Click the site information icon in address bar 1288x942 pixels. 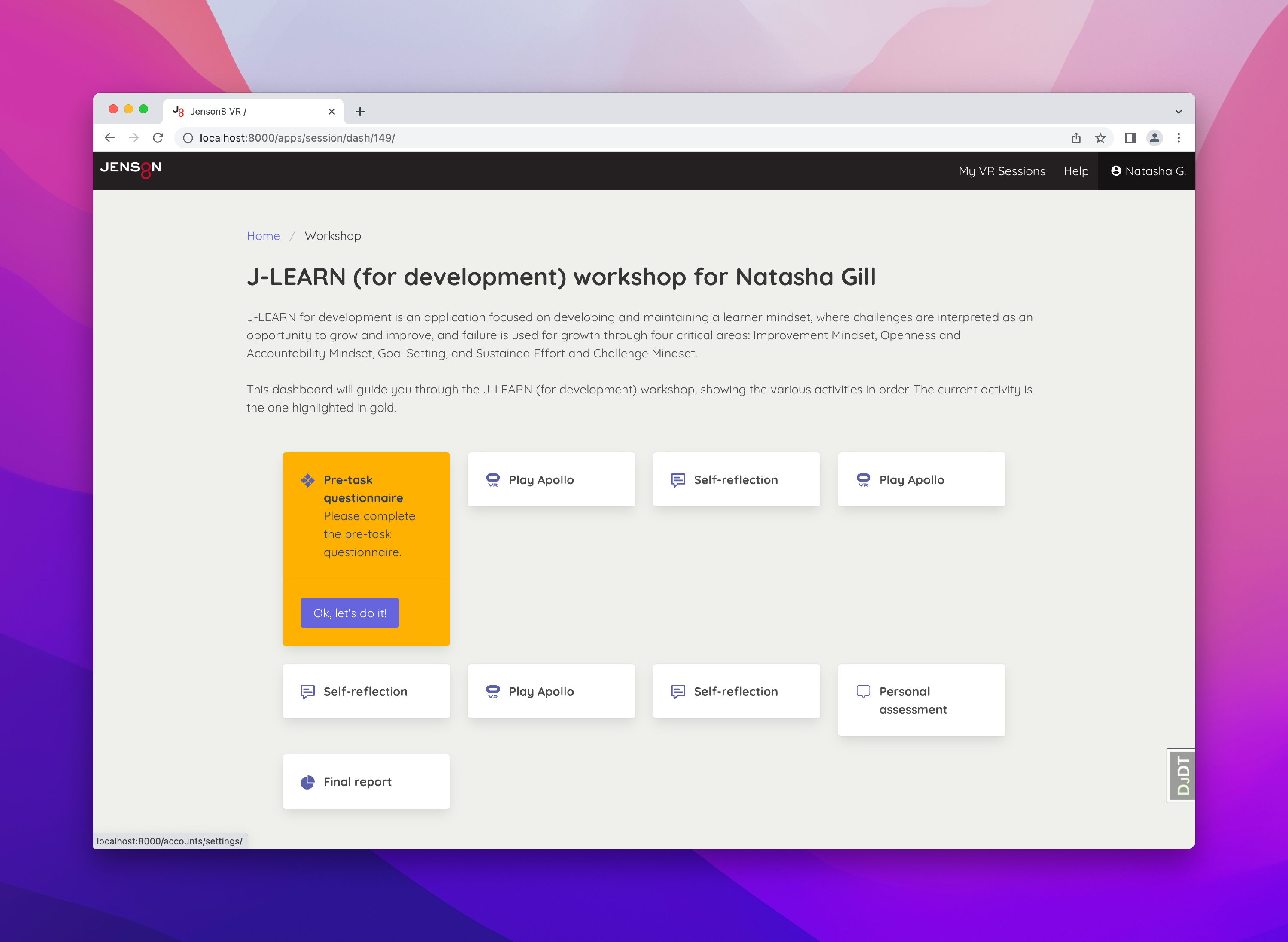pyautogui.click(x=188, y=138)
